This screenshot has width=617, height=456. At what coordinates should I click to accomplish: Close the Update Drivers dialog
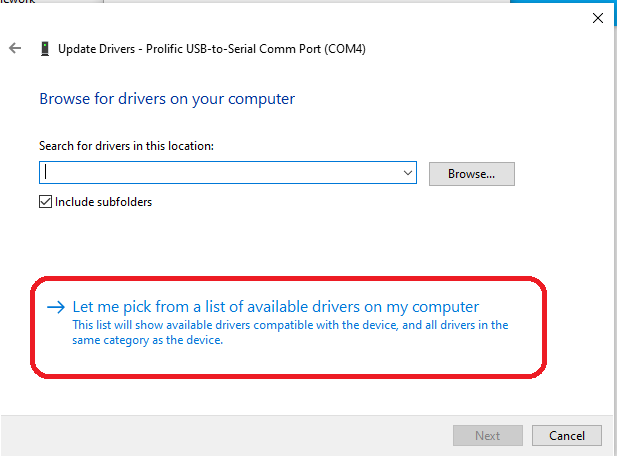coord(598,18)
